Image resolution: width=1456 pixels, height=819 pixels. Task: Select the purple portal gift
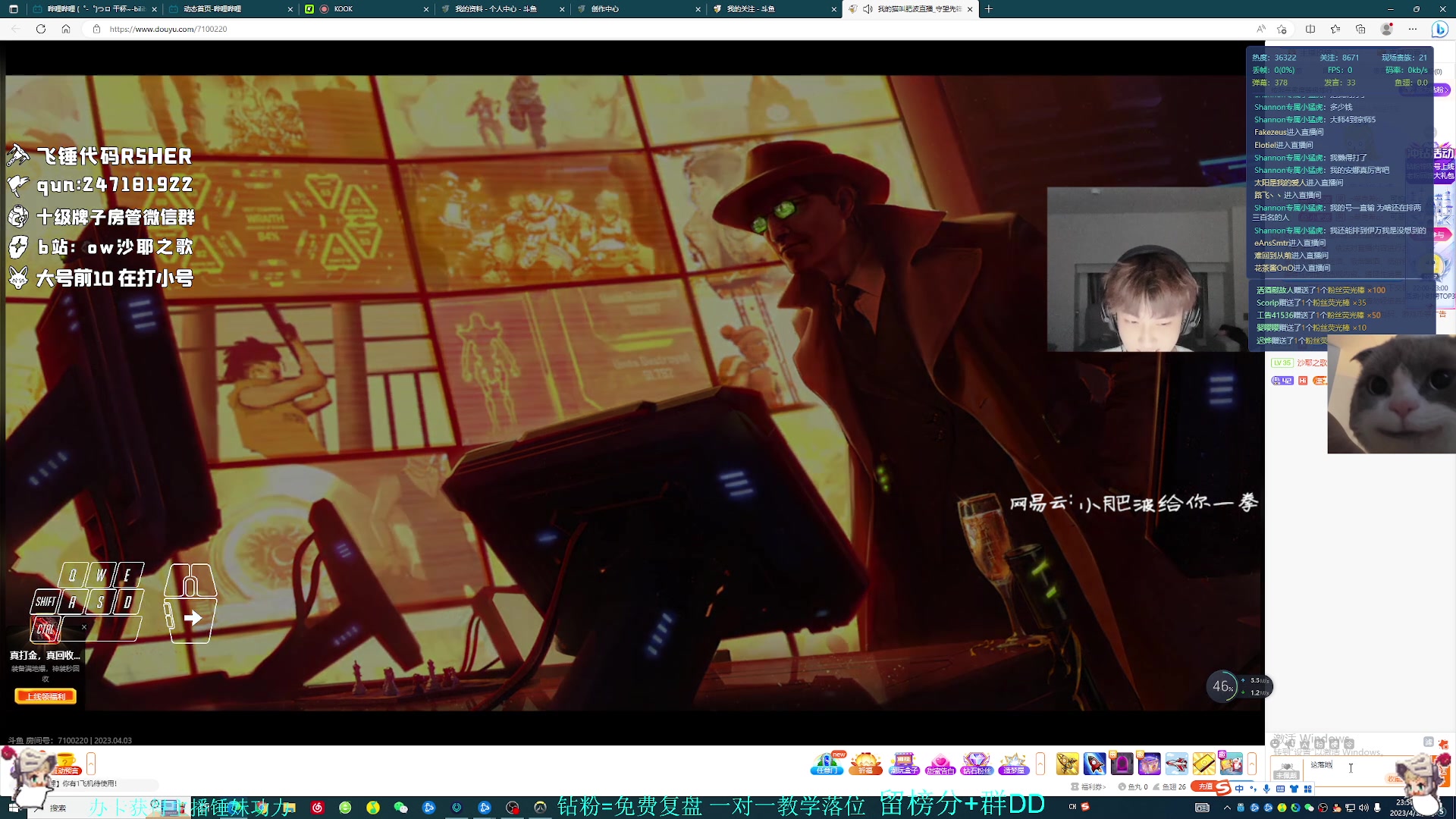point(1122,764)
